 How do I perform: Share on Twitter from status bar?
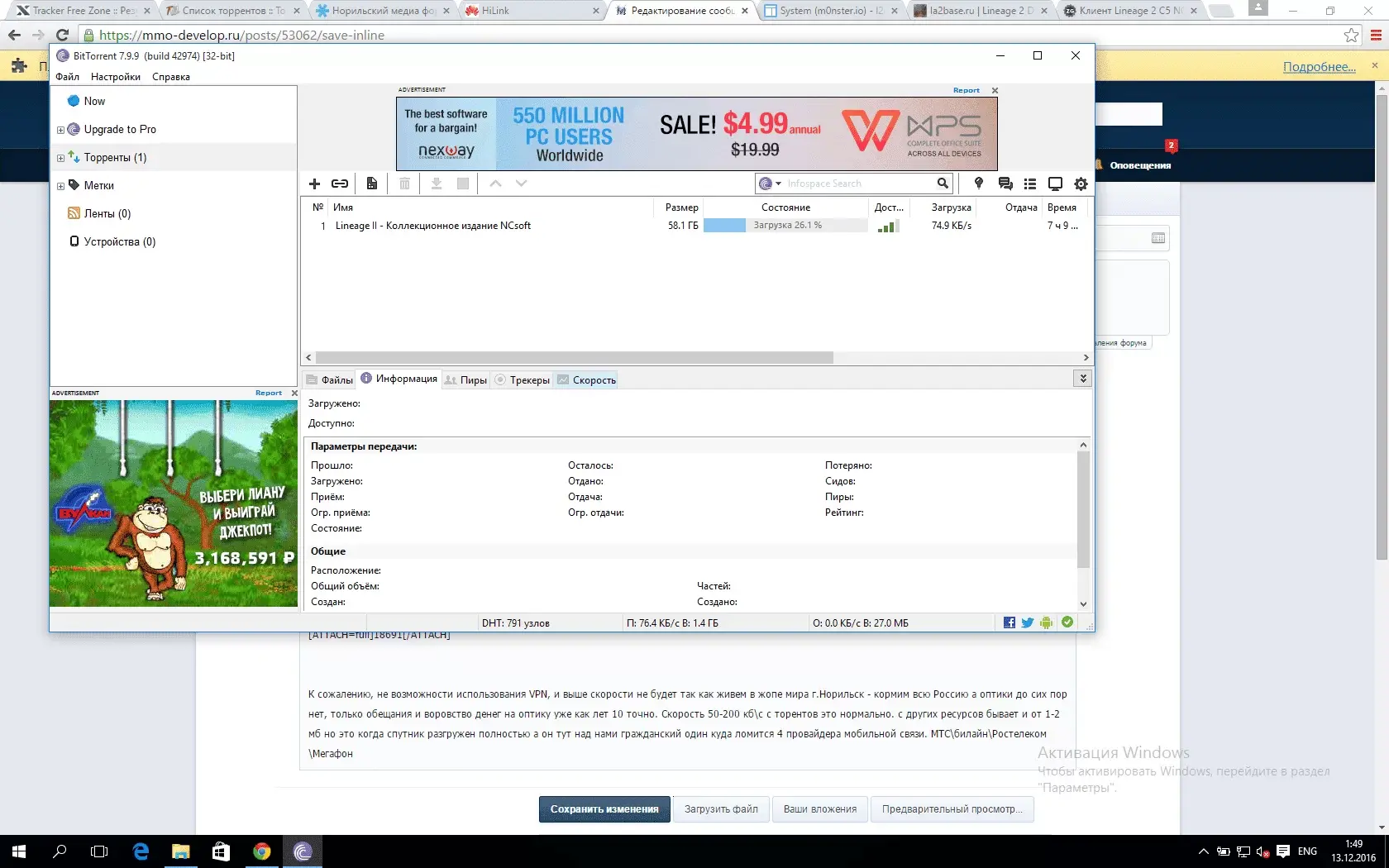[1027, 622]
